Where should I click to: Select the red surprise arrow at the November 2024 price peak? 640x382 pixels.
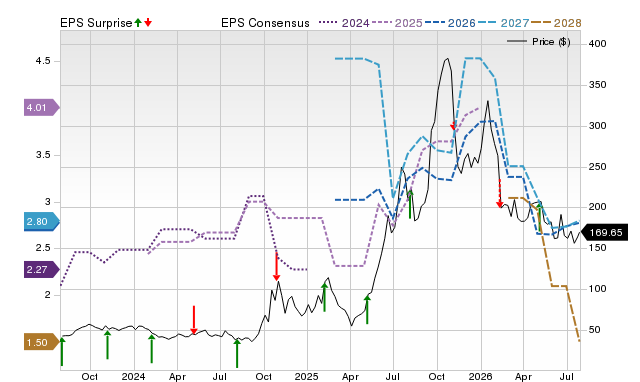(276, 266)
